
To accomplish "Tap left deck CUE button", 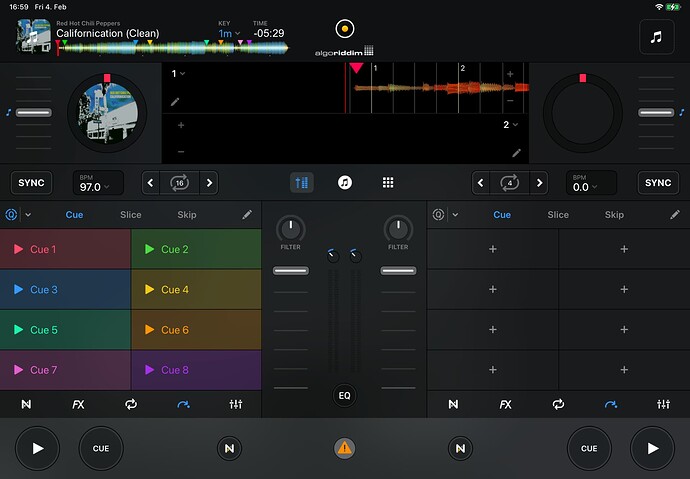I will pos(101,448).
